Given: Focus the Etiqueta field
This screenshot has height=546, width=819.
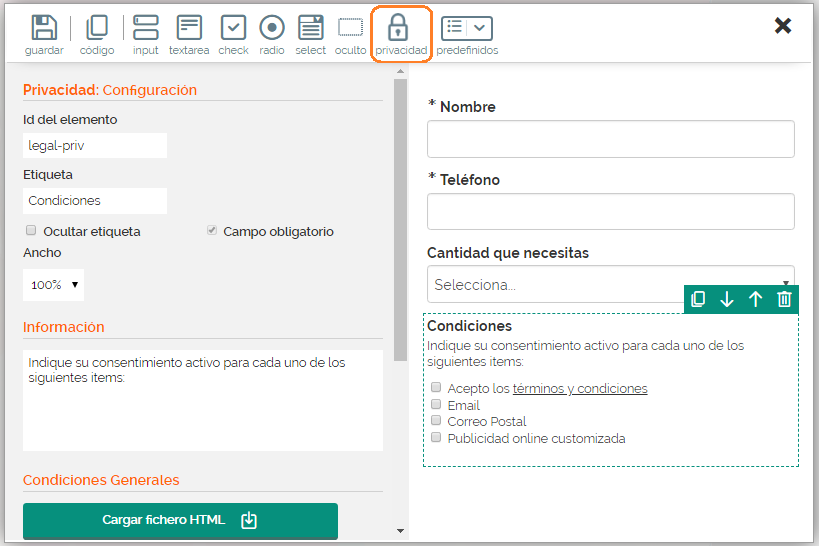Looking at the screenshot, I should [95, 201].
